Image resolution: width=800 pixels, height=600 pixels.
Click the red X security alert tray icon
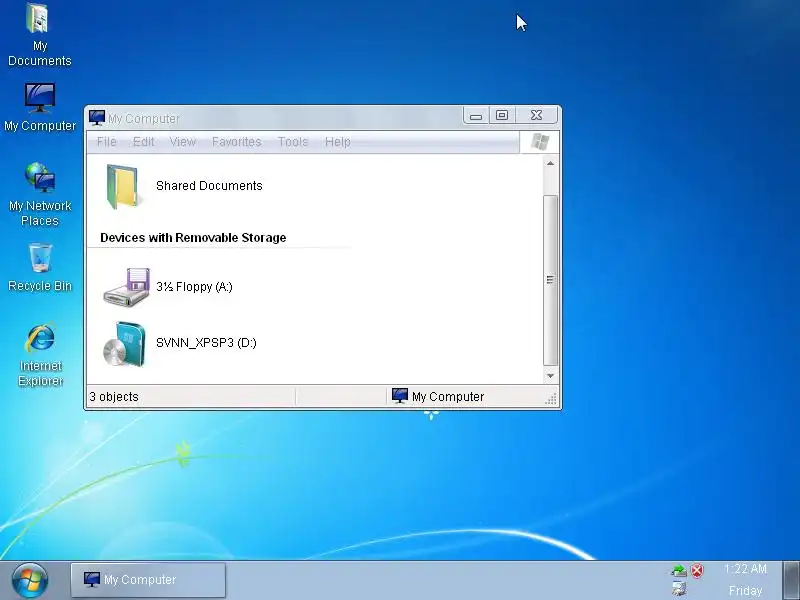click(697, 570)
